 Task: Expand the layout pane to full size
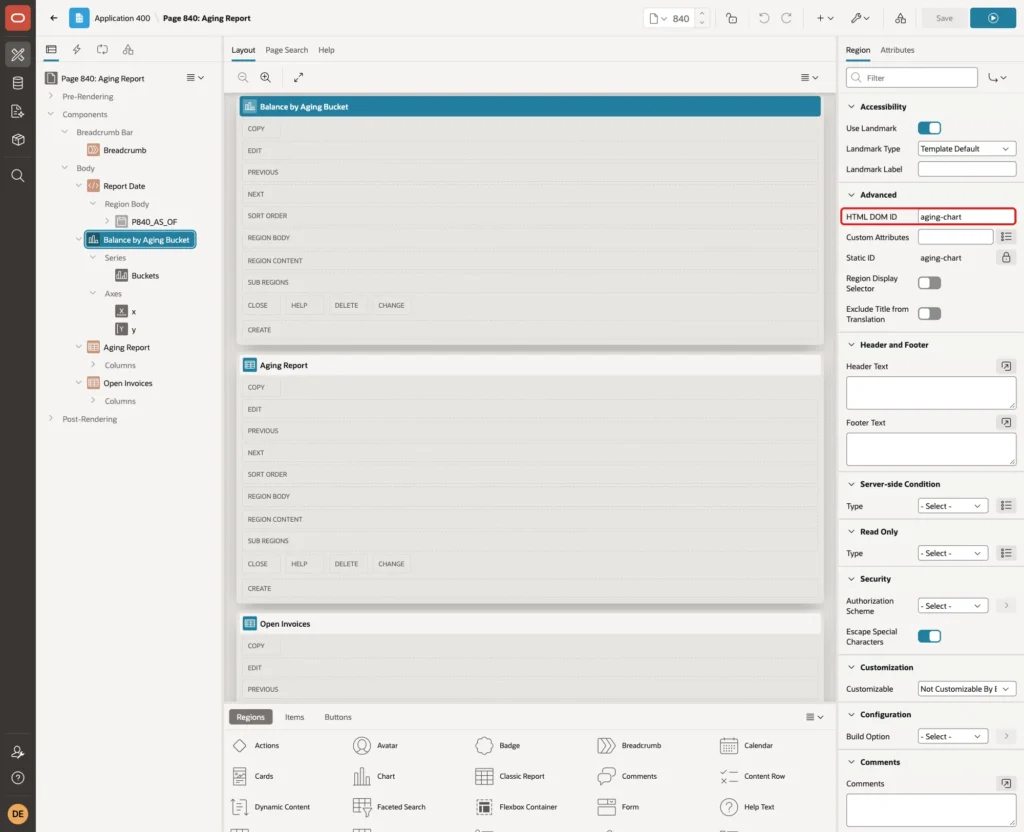298,77
